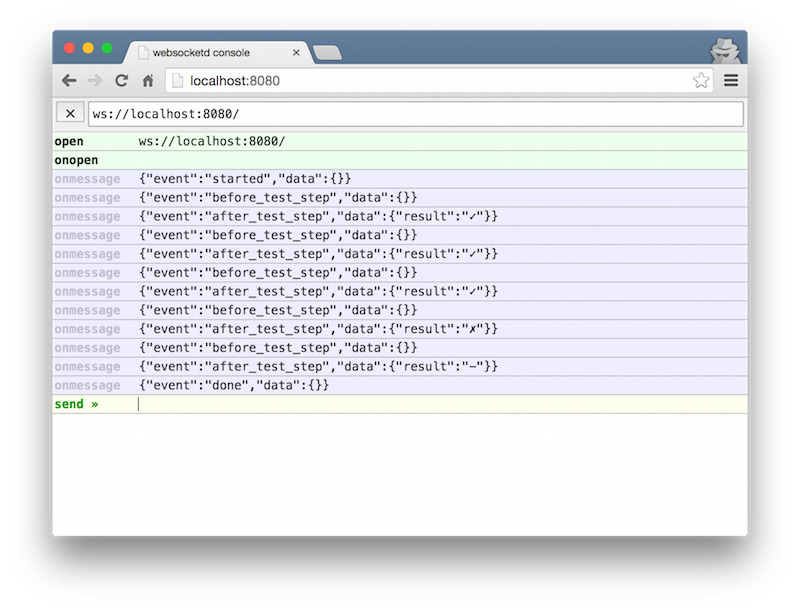Bookmark this page with the star icon
The height and width of the screenshot is (611, 800).
coord(701,80)
